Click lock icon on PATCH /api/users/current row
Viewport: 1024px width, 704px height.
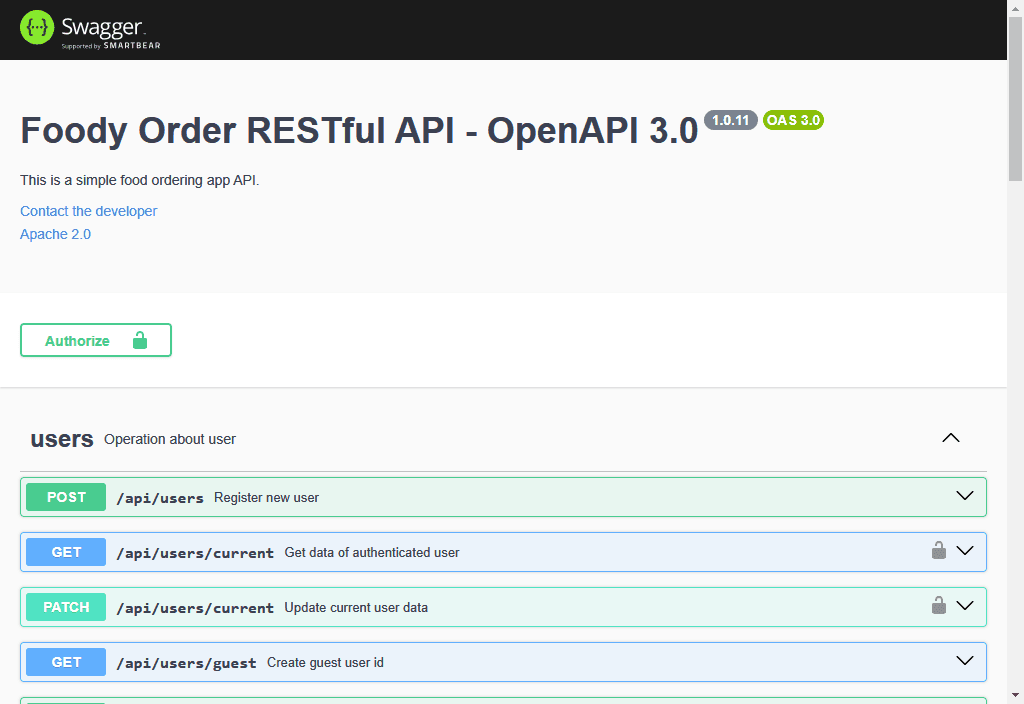(938, 605)
